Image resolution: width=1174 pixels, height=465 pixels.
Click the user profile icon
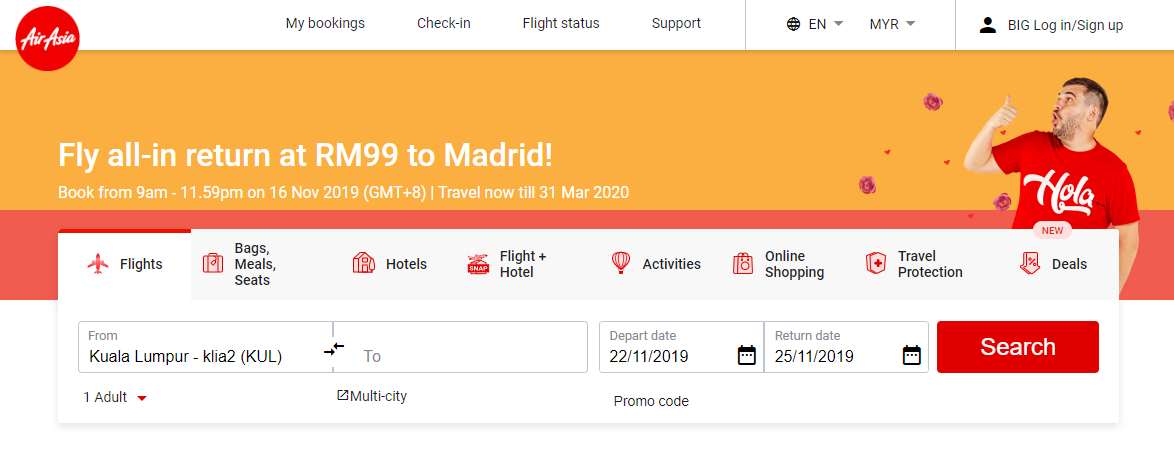(988, 25)
